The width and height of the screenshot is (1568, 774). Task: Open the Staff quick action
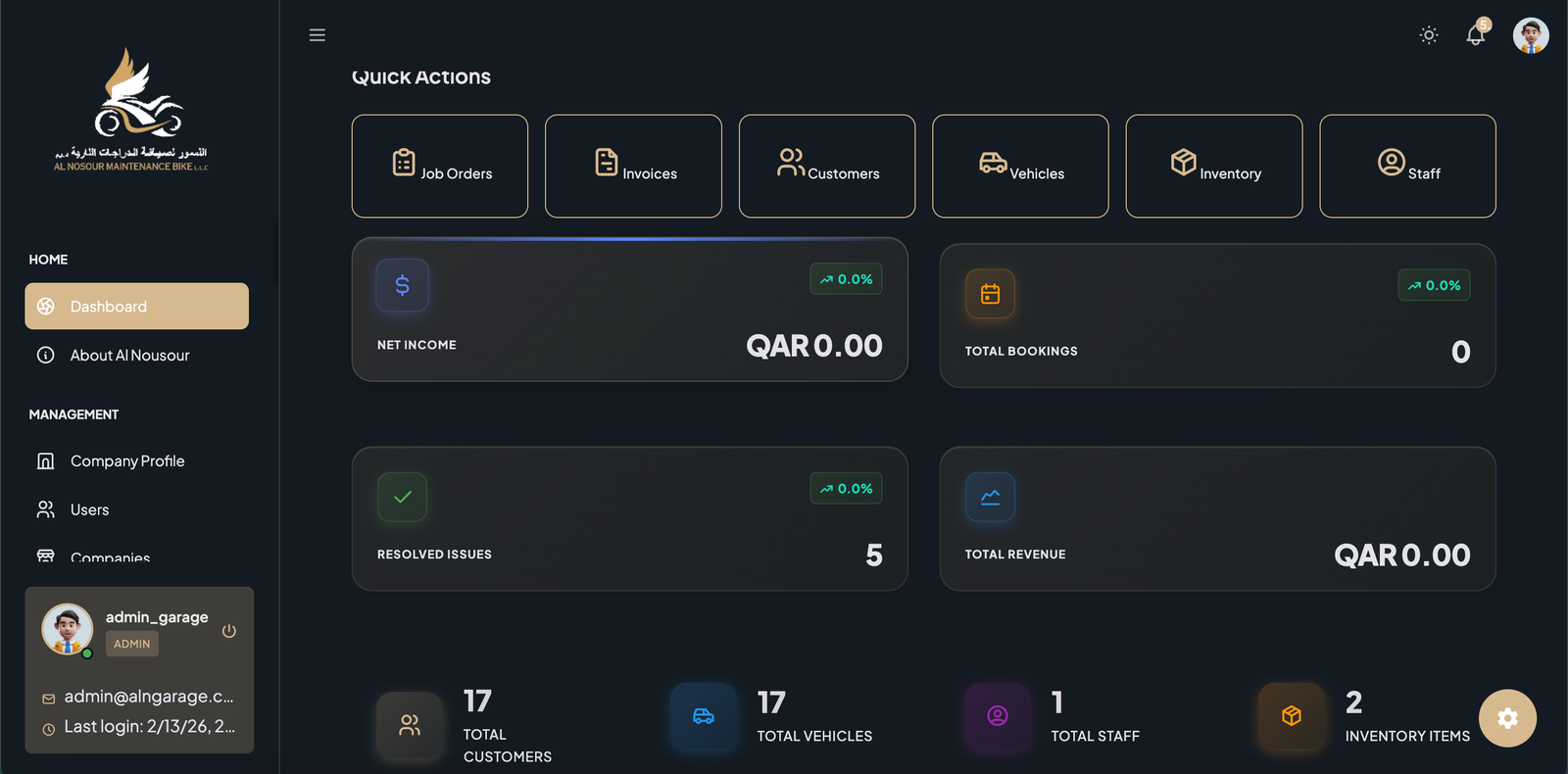(1407, 166)
